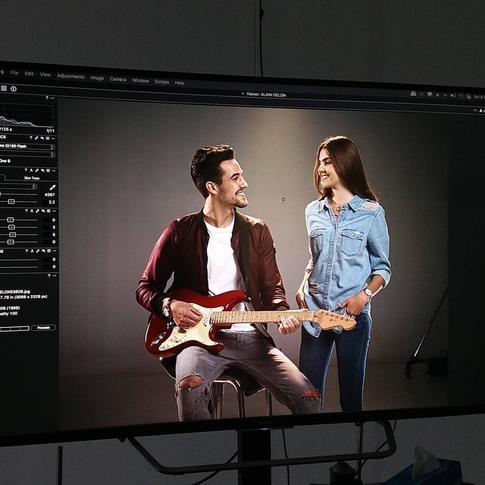Click the help icon in the two-slider panel header
485x485 pixels.
click(26, 251)
